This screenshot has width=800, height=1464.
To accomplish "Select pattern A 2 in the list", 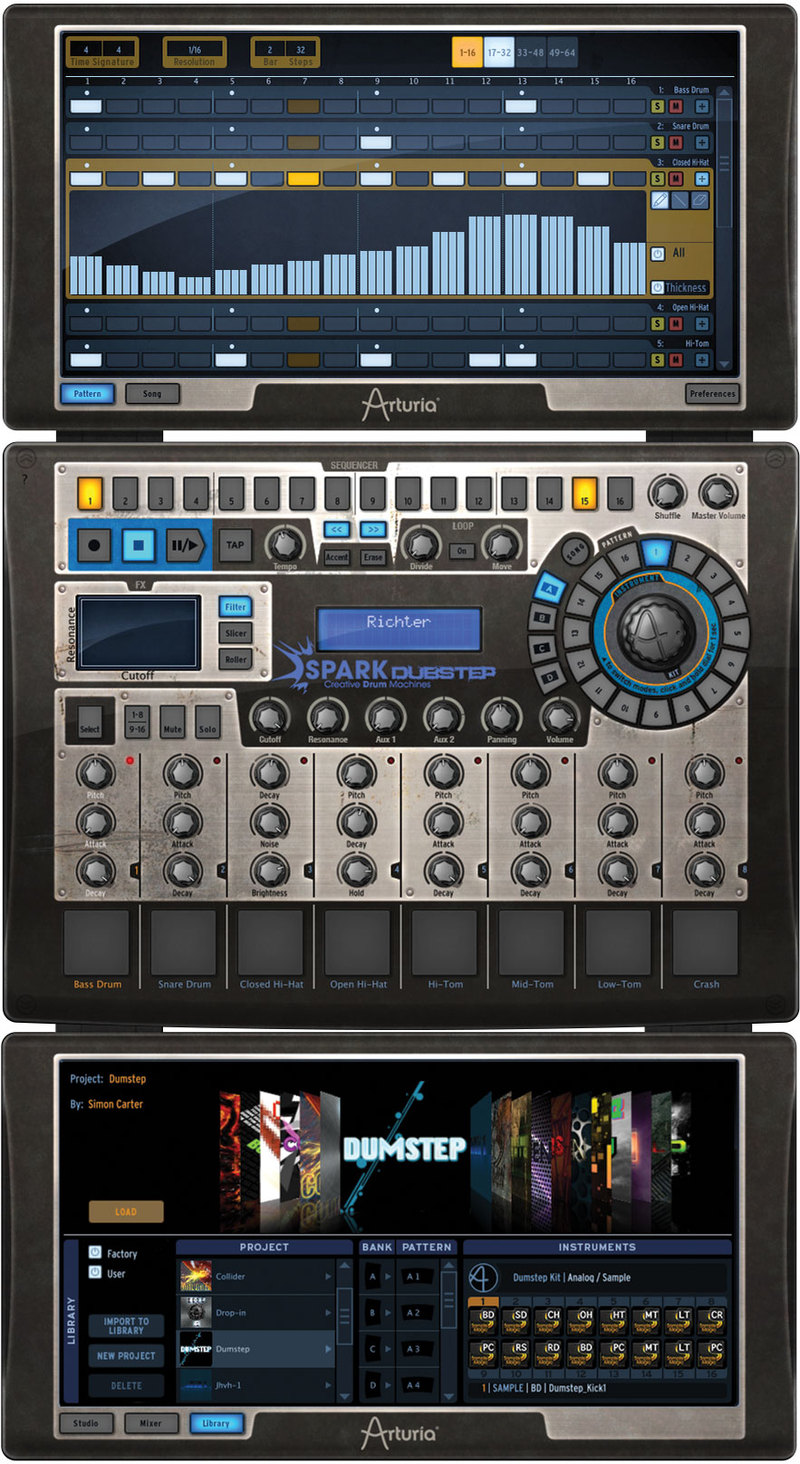I will pyautogui.click(x=418, y=1313).
